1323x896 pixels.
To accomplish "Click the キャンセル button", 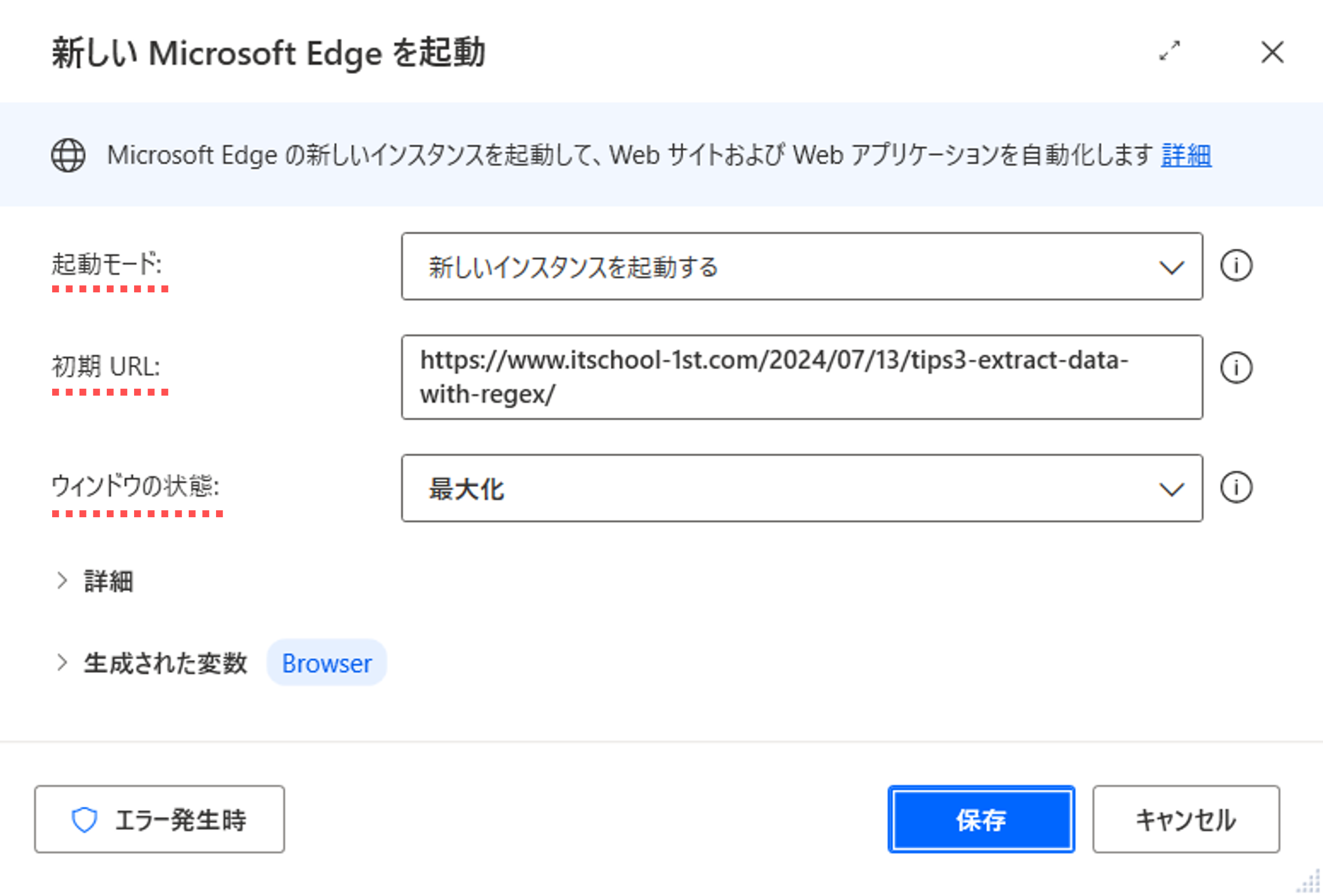I will tap(1186, 819).
